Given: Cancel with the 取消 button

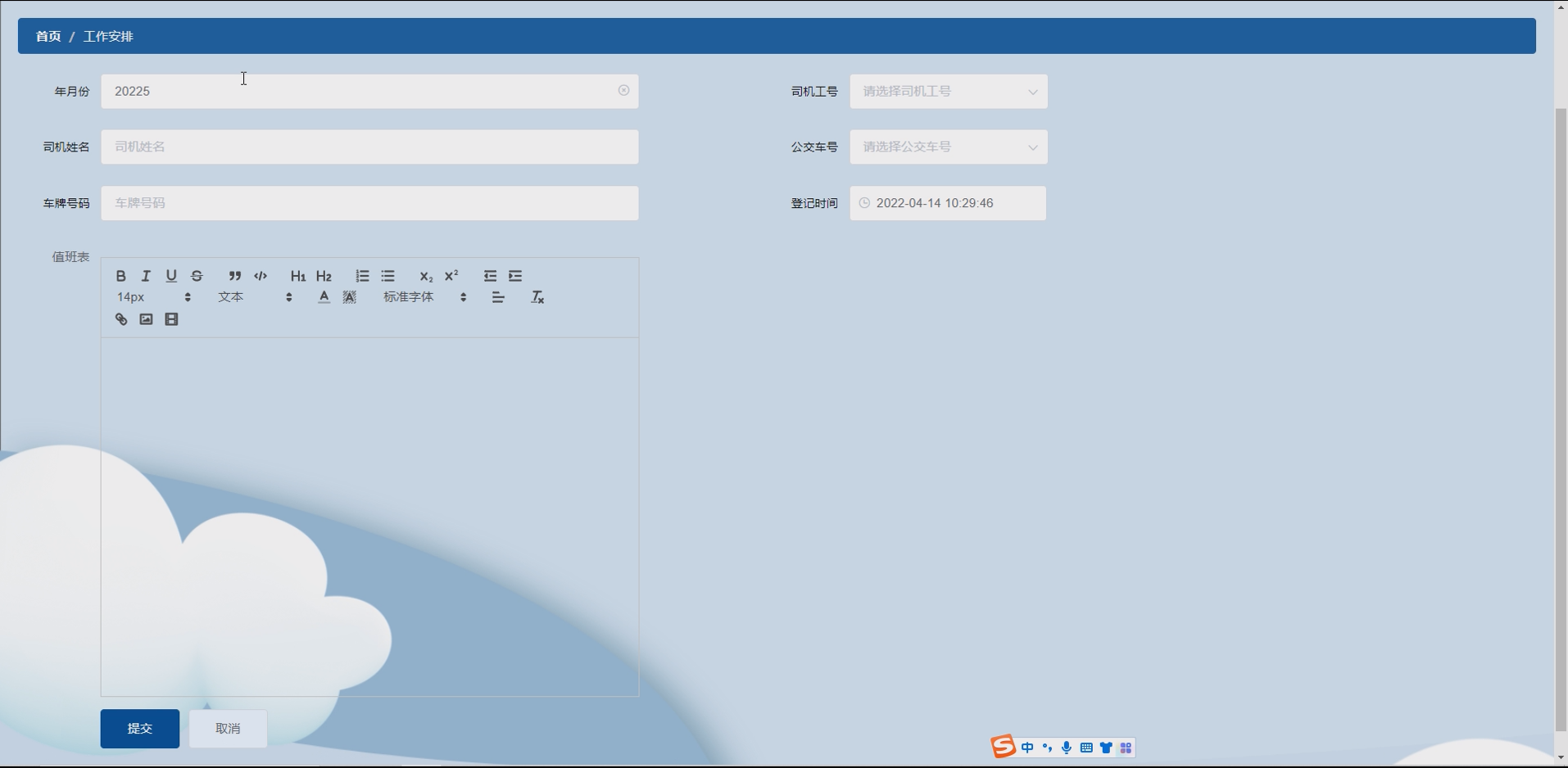Looking at the screenshot, I should [x=228, y=729].
